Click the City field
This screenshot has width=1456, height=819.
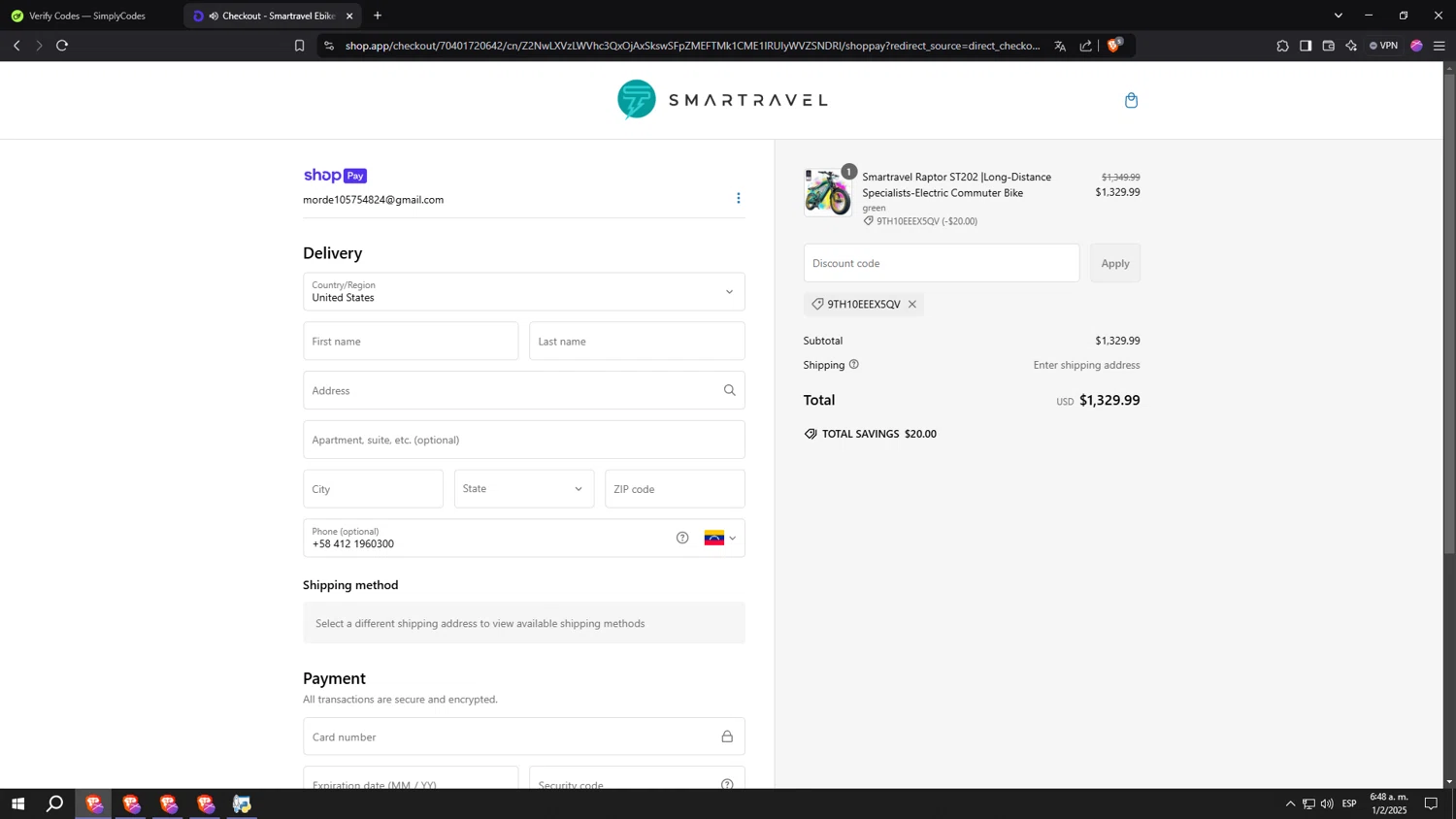pos(373,489)
